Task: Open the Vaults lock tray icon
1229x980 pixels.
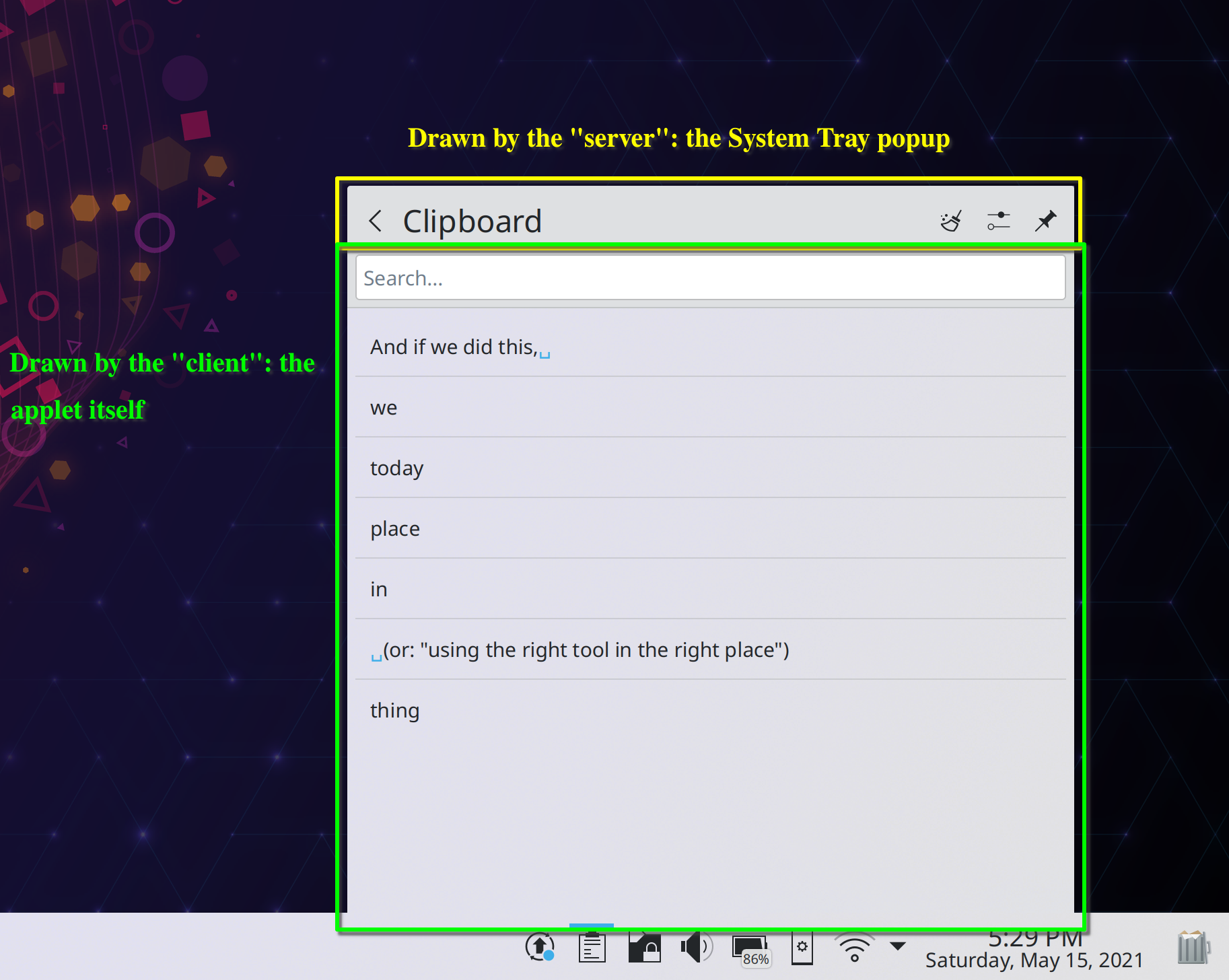Action: (x=644, y=948)
